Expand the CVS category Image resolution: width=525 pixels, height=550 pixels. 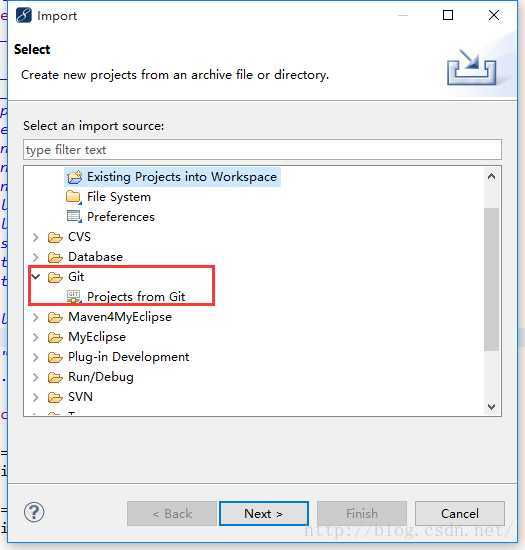point(35,237)
